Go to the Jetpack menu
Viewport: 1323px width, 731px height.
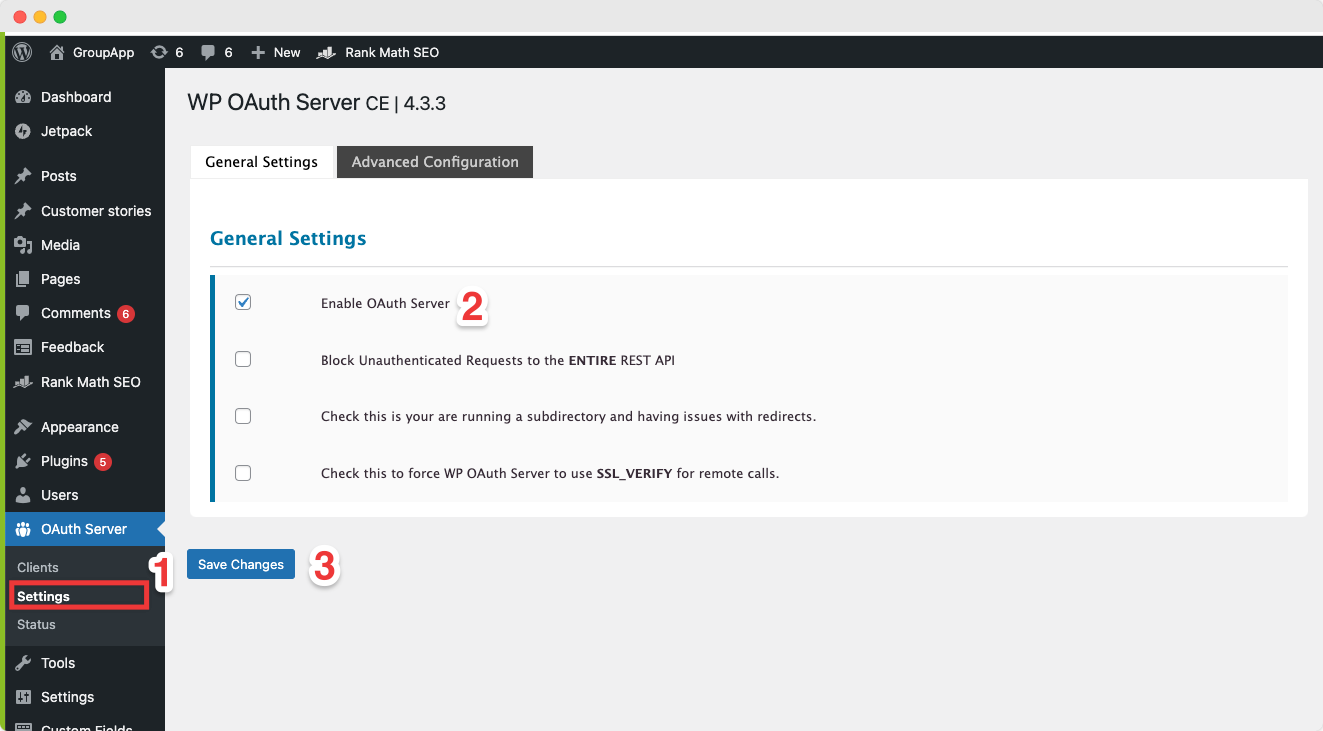(66, 131)
